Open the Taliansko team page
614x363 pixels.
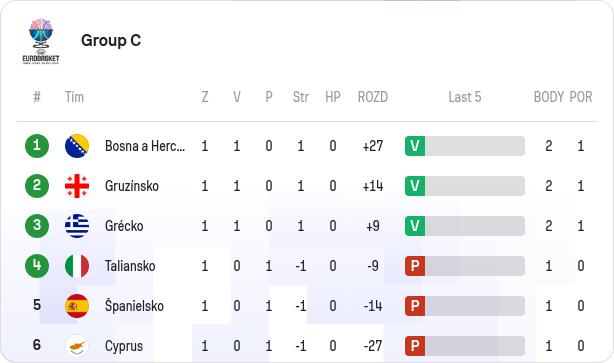(x=130, y=266)
